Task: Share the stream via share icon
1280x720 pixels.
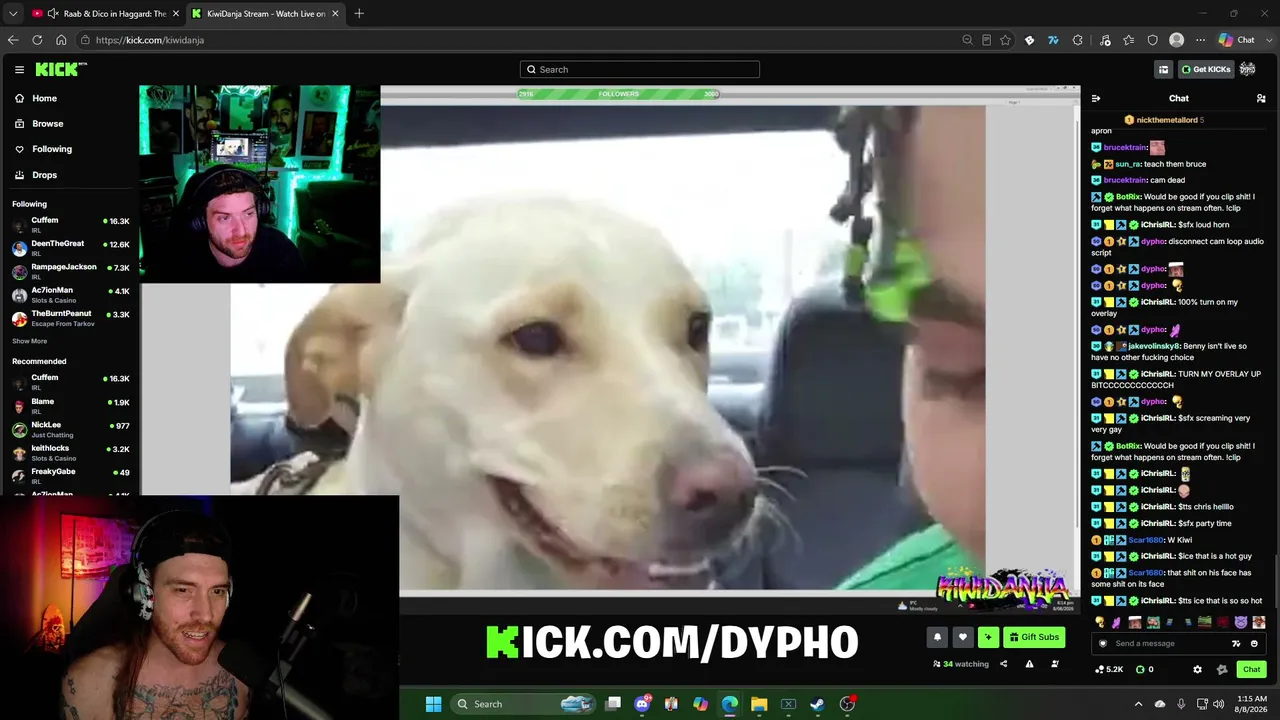Action: click(x=1003, y=664)
